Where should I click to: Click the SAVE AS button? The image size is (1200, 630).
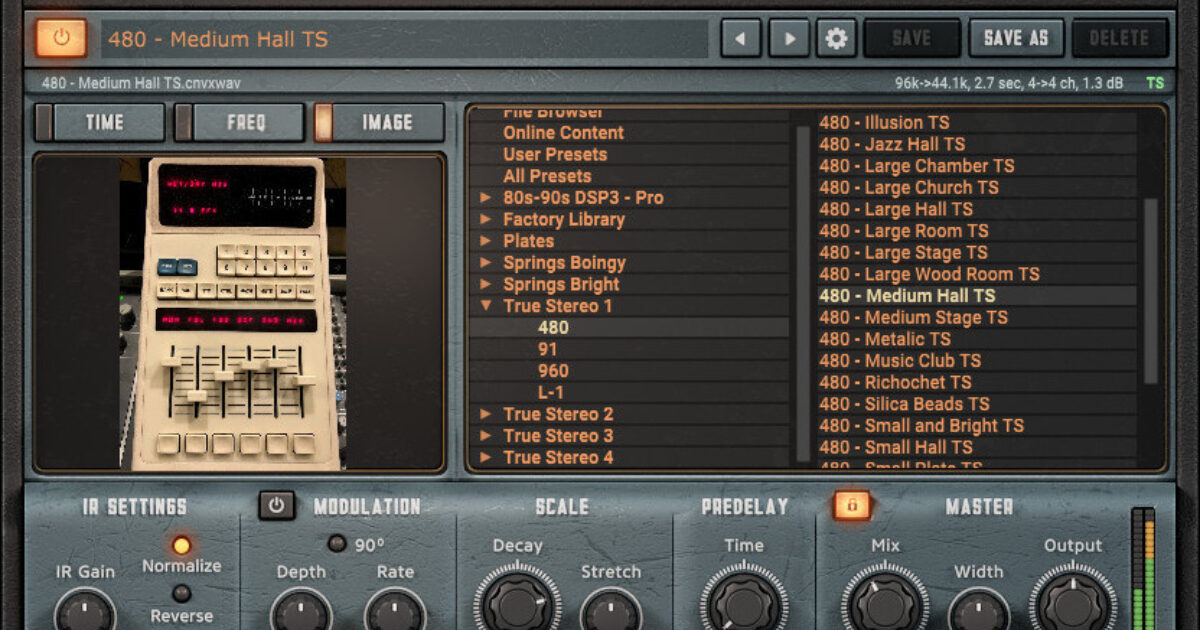1015,39
